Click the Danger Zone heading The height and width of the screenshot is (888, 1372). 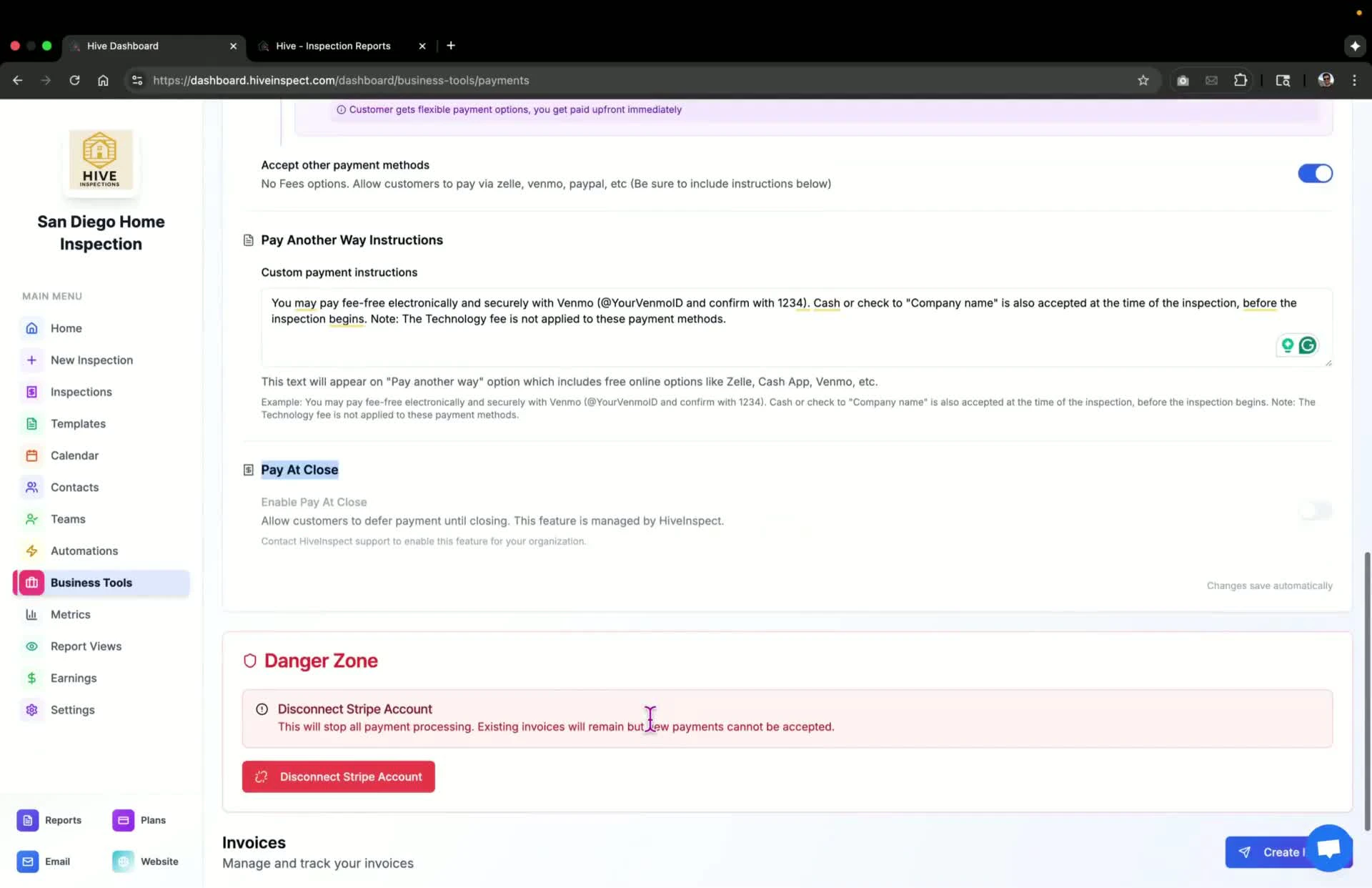pos(321,661)
